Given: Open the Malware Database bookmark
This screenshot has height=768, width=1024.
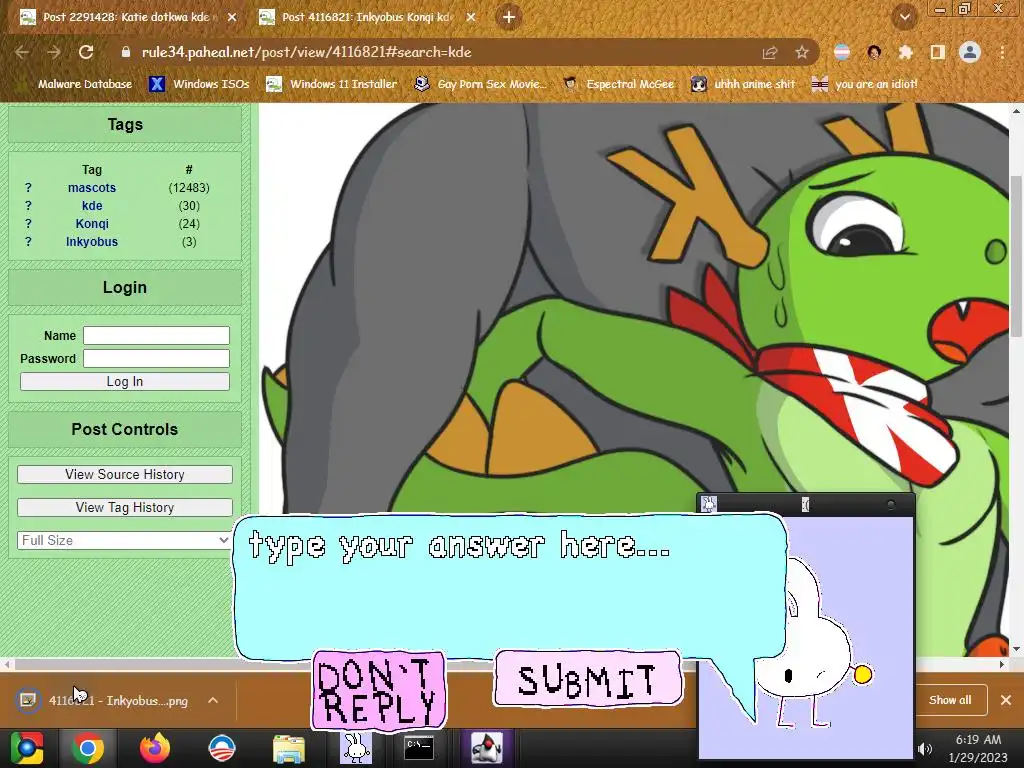Looking at the screenshot, I should point(76,84).
